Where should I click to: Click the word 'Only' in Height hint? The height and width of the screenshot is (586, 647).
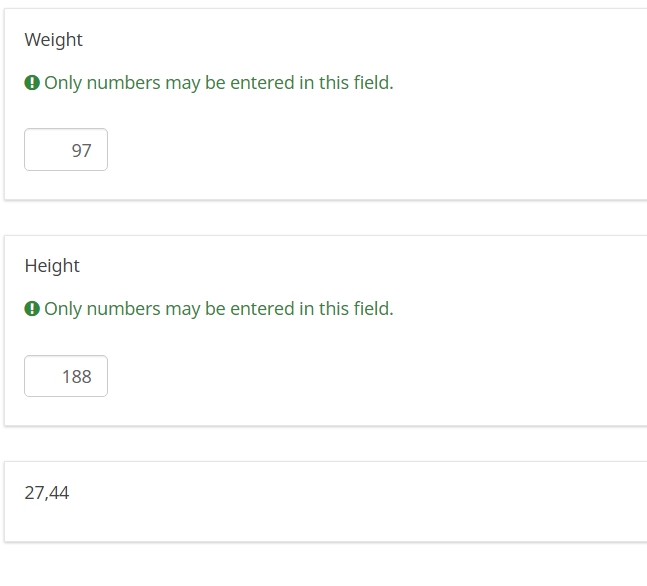62,309
